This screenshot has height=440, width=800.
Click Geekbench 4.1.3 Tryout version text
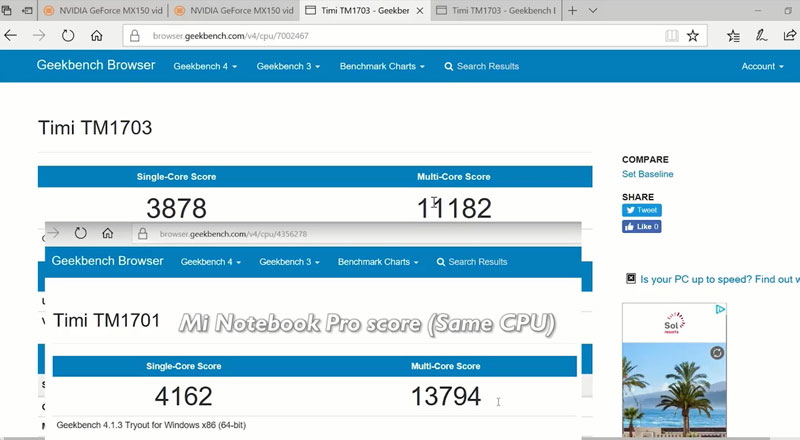click(151, 425)
